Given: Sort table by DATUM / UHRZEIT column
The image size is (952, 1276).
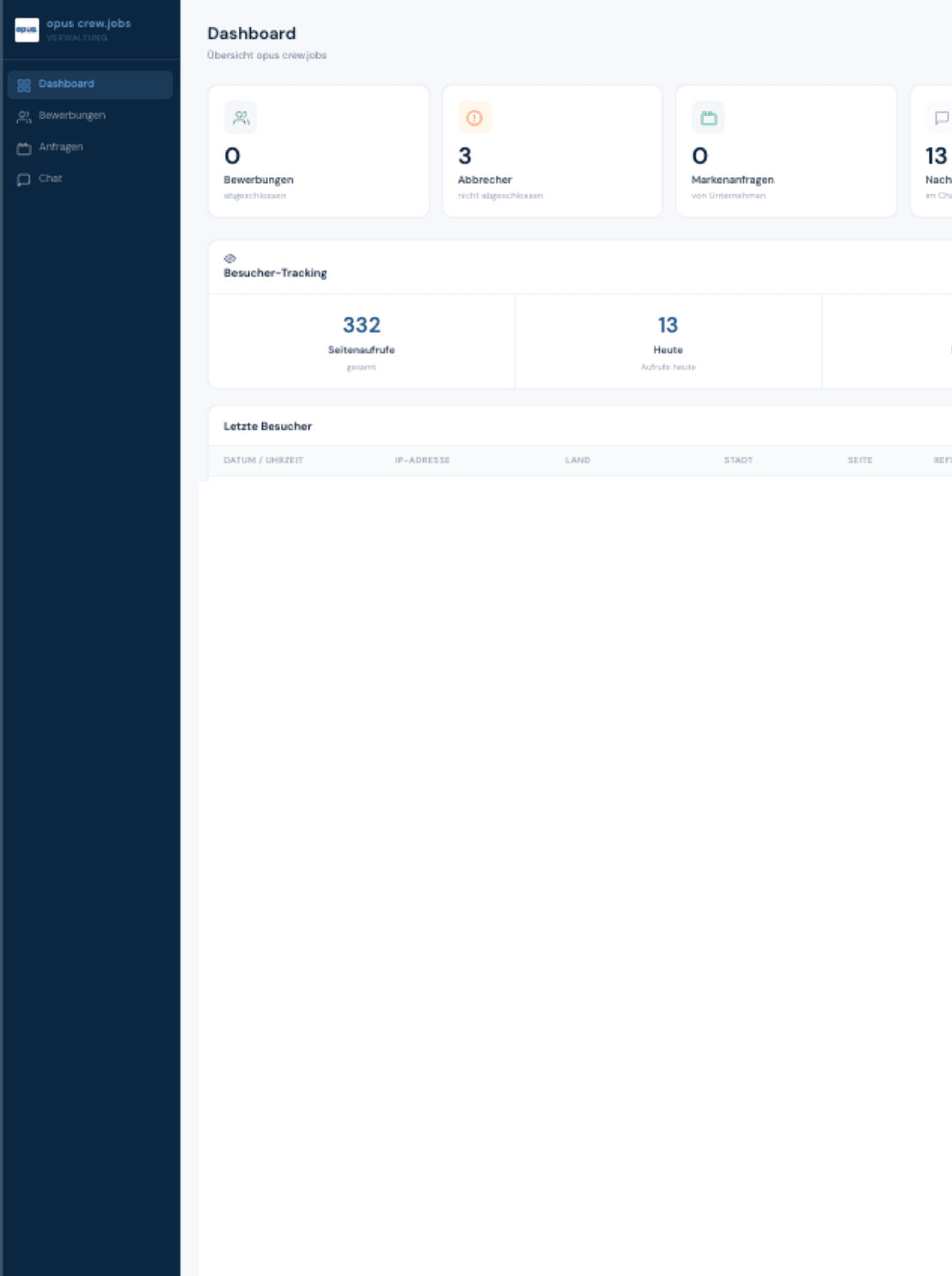Looking at the screenshot, I should (264, 460).
